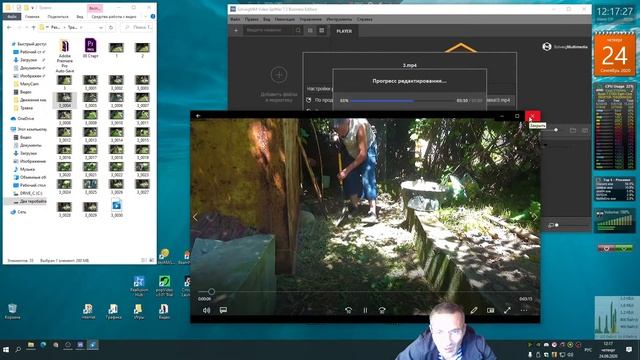Open Игры desktop folder shortcut
Image resolution: width=640 pixels, height=360 pixels.
click(138, 311)
